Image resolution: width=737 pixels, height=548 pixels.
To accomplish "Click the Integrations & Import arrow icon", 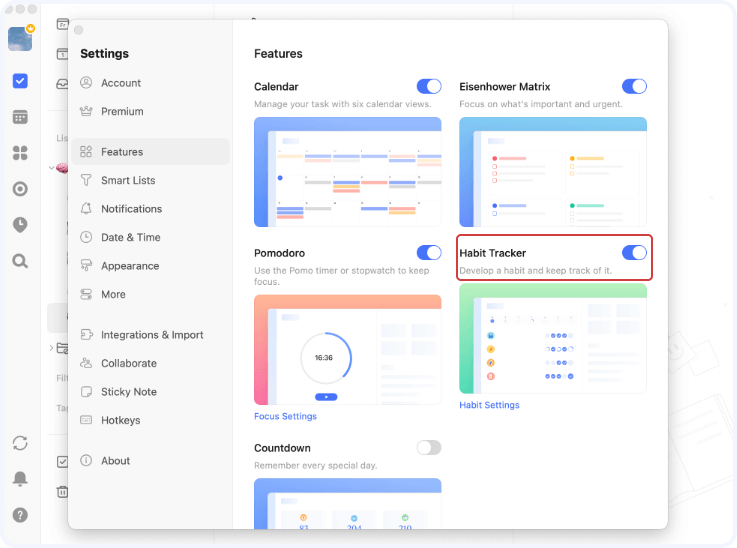I will coord(86,335).
